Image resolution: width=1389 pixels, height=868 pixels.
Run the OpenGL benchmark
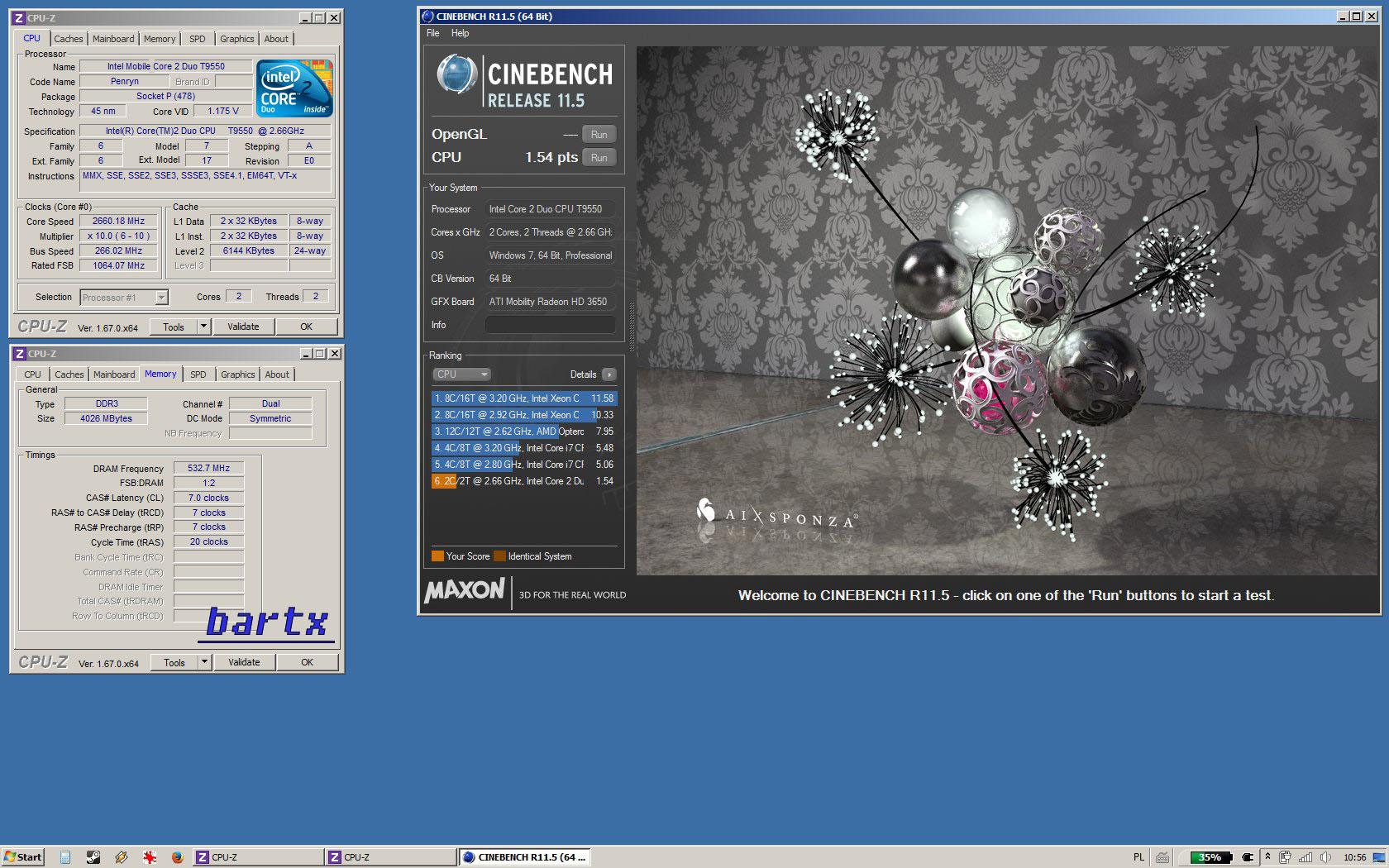tap(599, 135)
